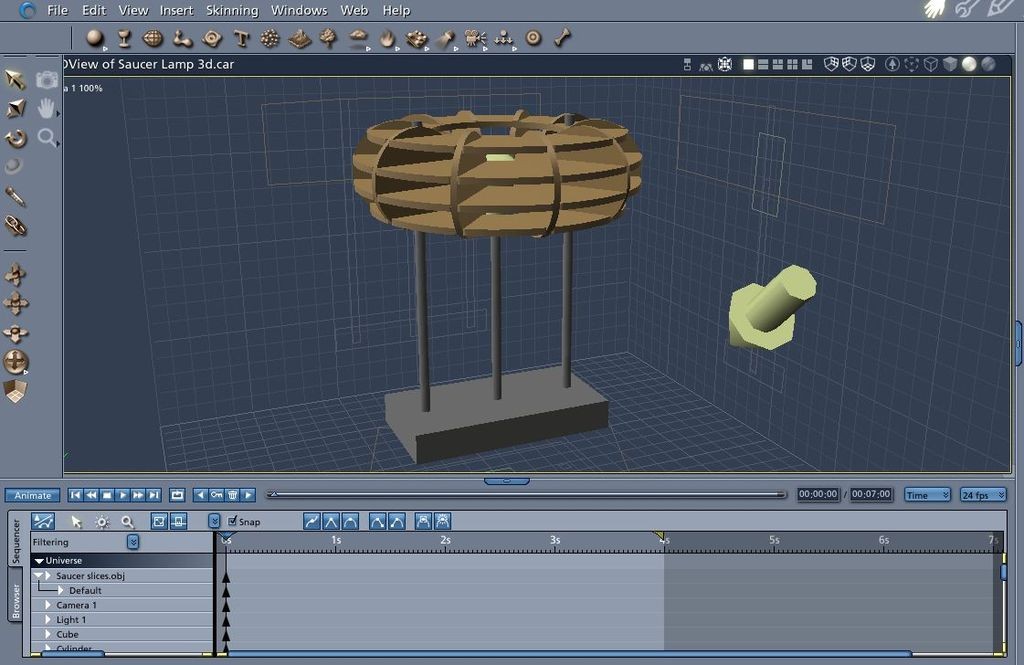Select the vertex mesh globe tool
Viewport: 1024px width, 665px height.
pyautogui.click(x=153, y=39)
